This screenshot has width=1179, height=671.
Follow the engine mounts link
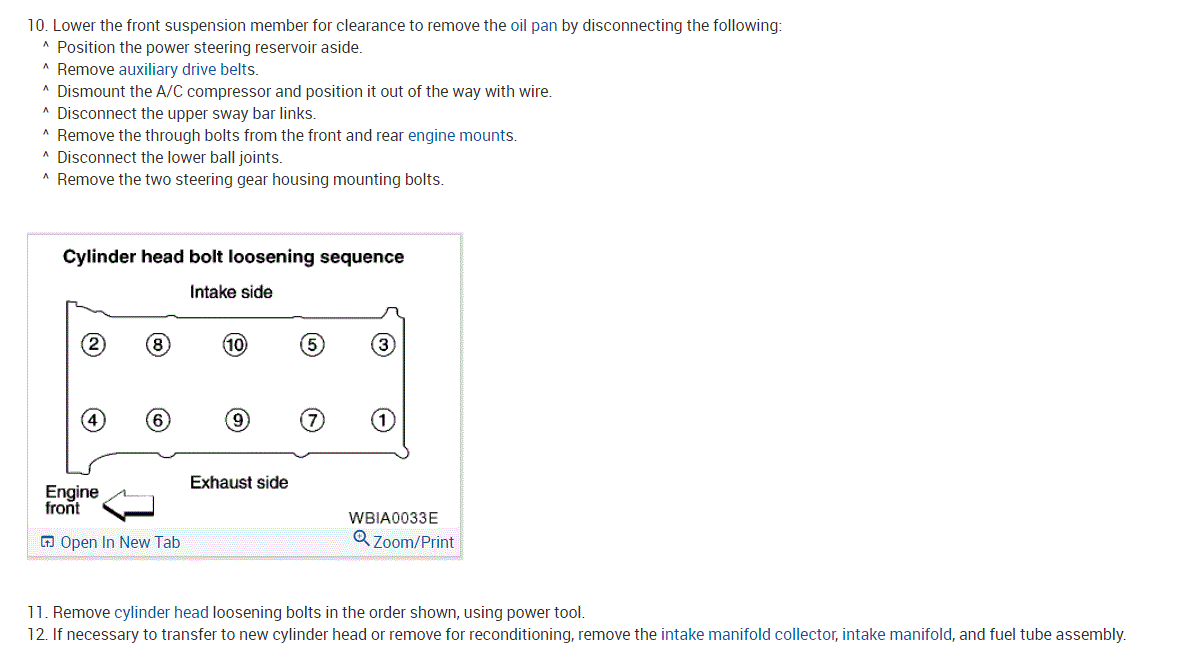(461, 136)
